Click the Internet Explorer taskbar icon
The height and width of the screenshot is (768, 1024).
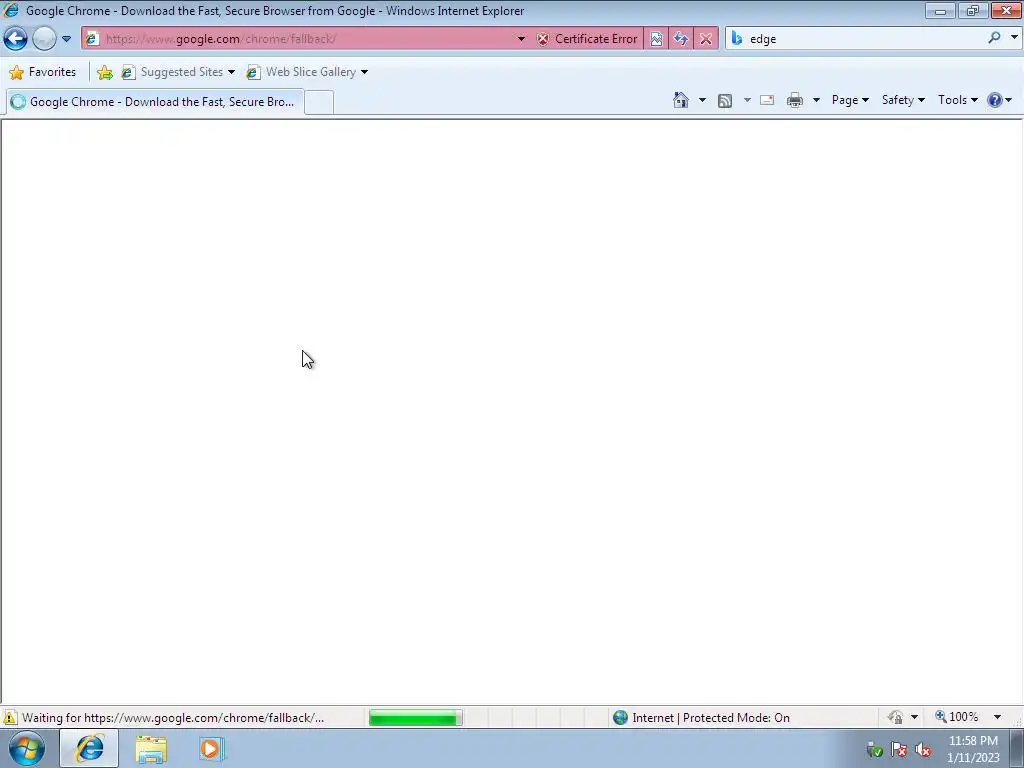click(89, 748)
